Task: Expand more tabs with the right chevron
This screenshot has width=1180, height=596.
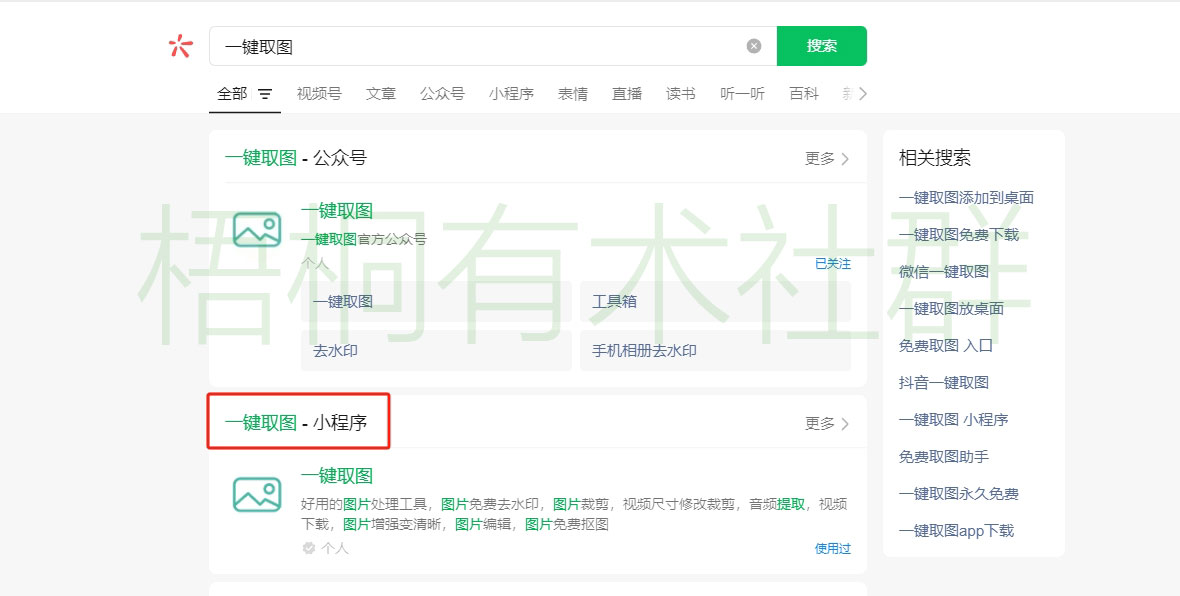Action: tap(862, 93)
